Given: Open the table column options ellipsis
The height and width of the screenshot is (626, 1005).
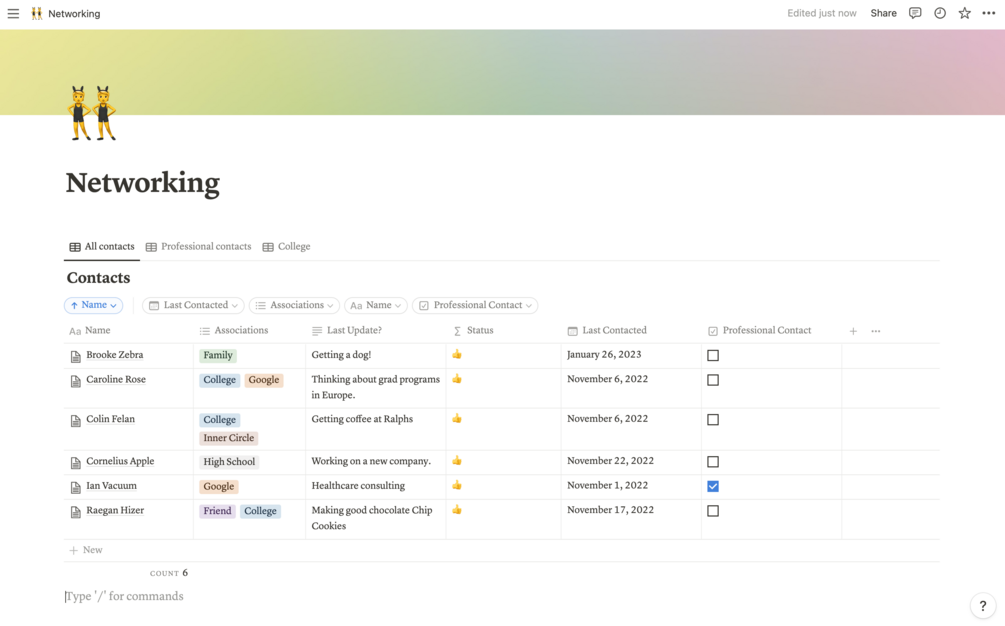Looking at the screenshot, I should pyautogui.click(x=876, y=331).
